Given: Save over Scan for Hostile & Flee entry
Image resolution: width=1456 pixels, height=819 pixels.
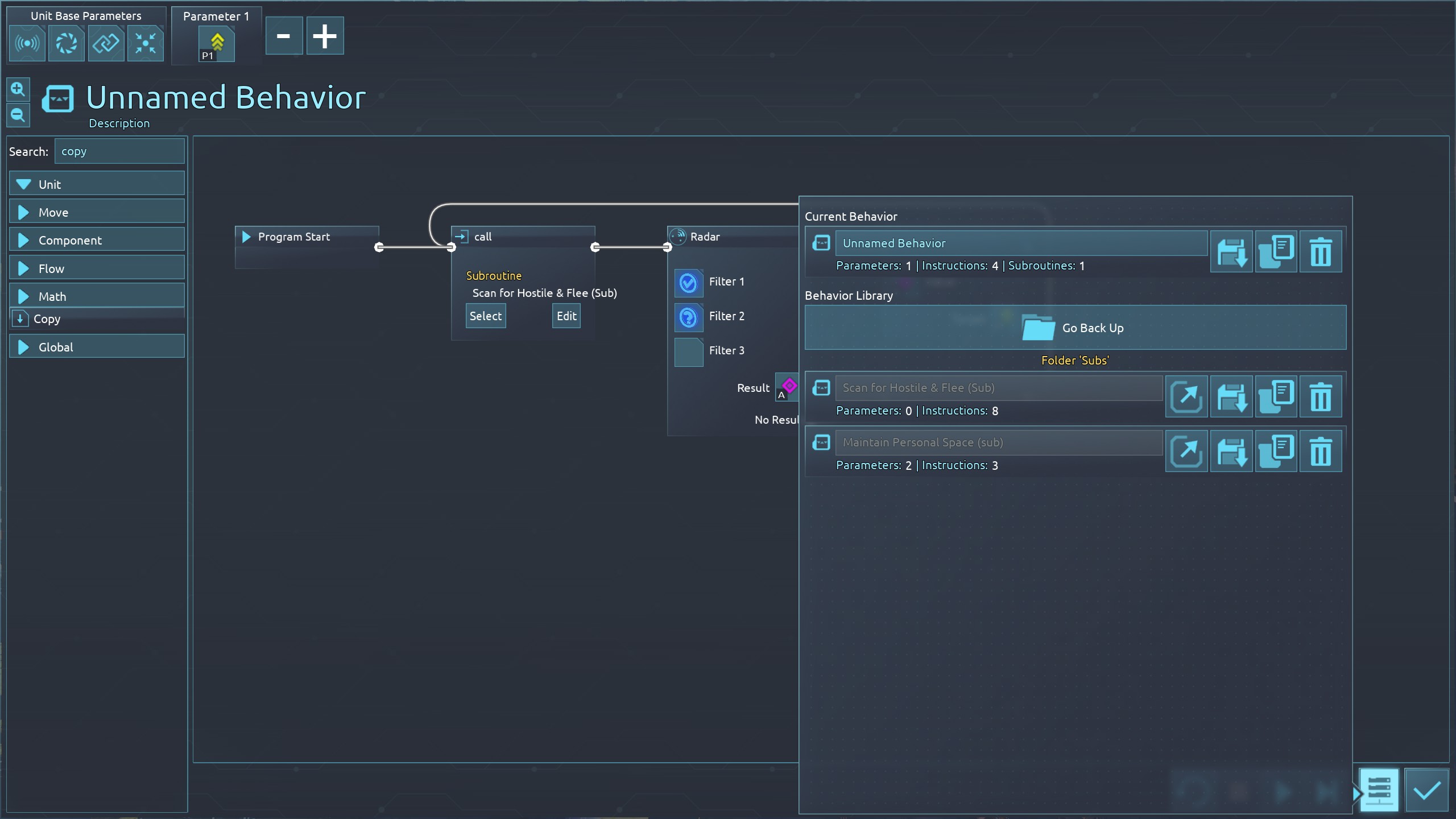Looking at the screenshot, I should [1231, 397].
